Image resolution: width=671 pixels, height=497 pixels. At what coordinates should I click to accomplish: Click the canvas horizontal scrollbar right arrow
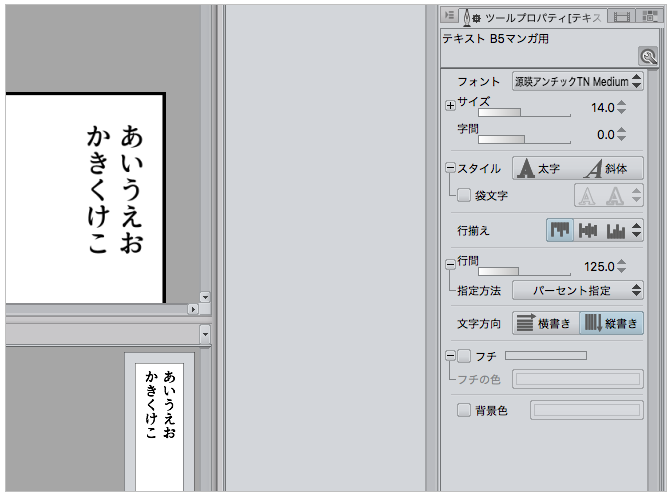193,309
